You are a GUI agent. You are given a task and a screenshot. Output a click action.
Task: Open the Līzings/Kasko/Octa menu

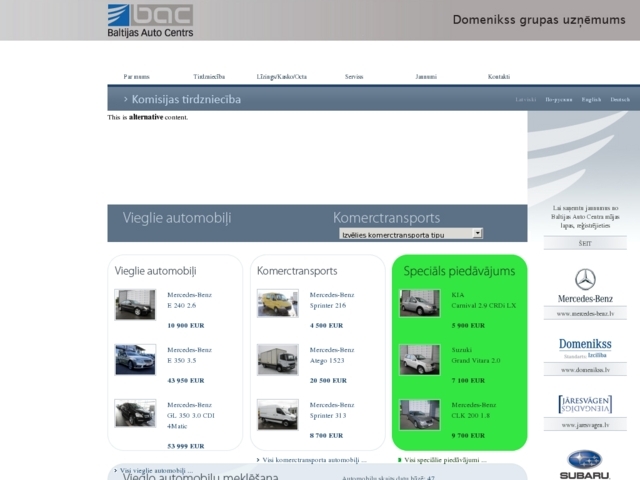point(282,77)
